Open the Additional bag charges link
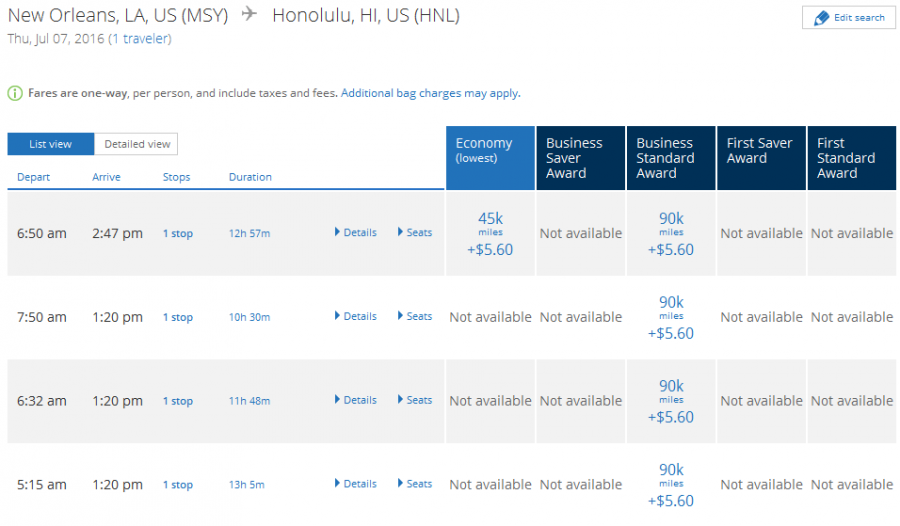The height and width of the screenshot is (526, 900). click(x=430, y=93)
